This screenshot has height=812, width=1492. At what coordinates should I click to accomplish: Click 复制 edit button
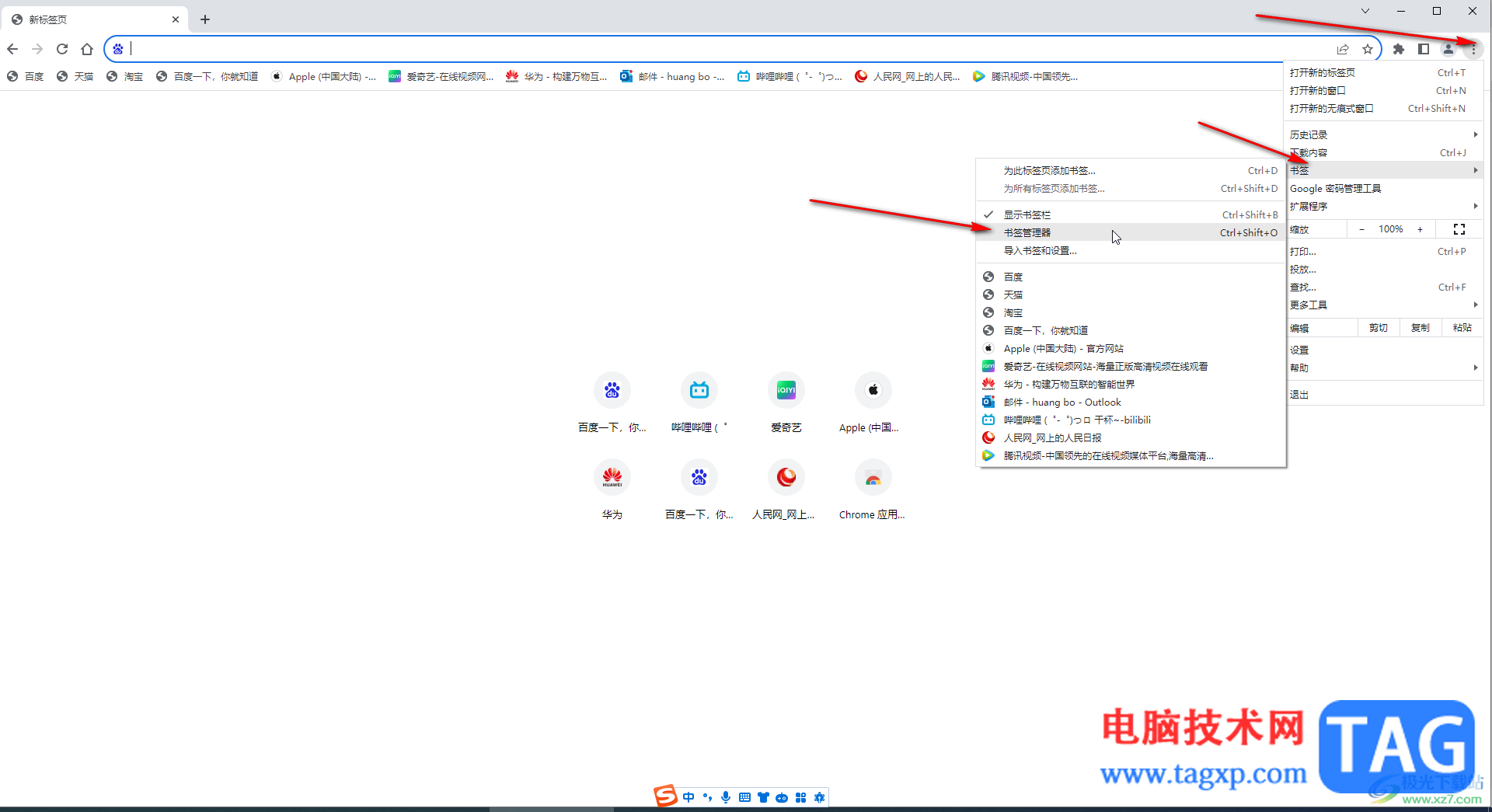click(1421, 328)
